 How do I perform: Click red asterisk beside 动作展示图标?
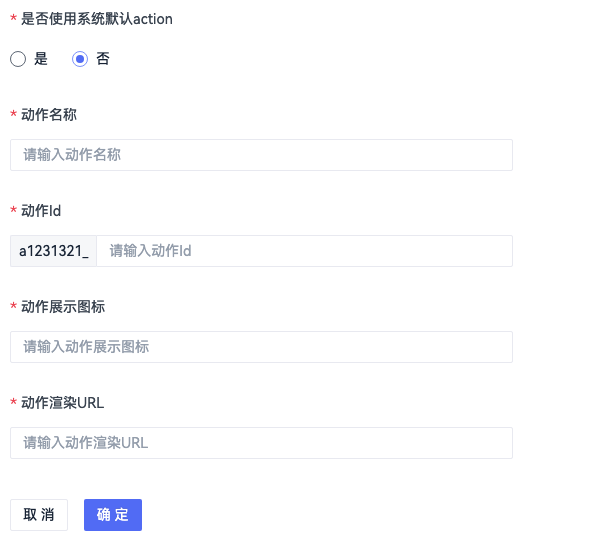[x=13, y=306]
